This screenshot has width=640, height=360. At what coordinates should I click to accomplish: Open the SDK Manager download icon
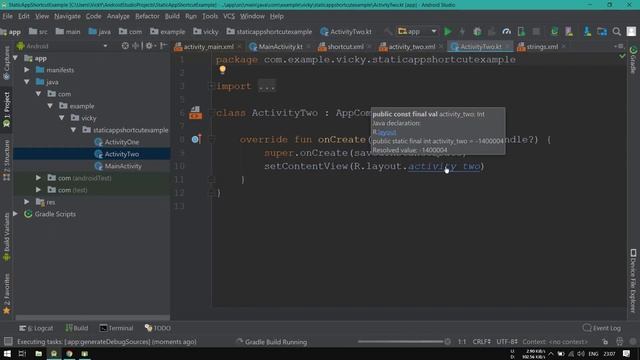587,31
